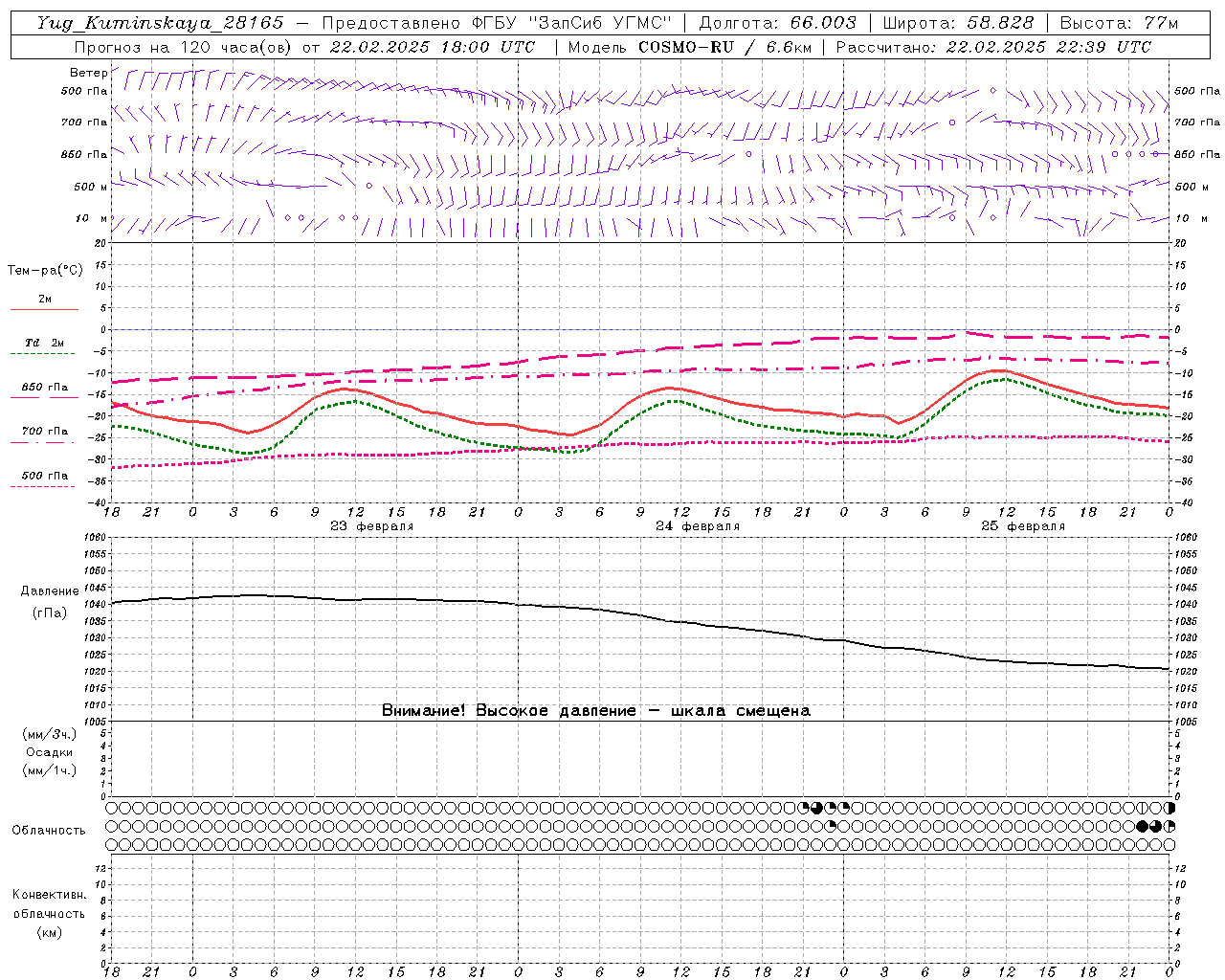The height and width of the screenshot is (980, 1225).
Task: Click the 2м temperature legend entry
Action: [x=45, y=300]
